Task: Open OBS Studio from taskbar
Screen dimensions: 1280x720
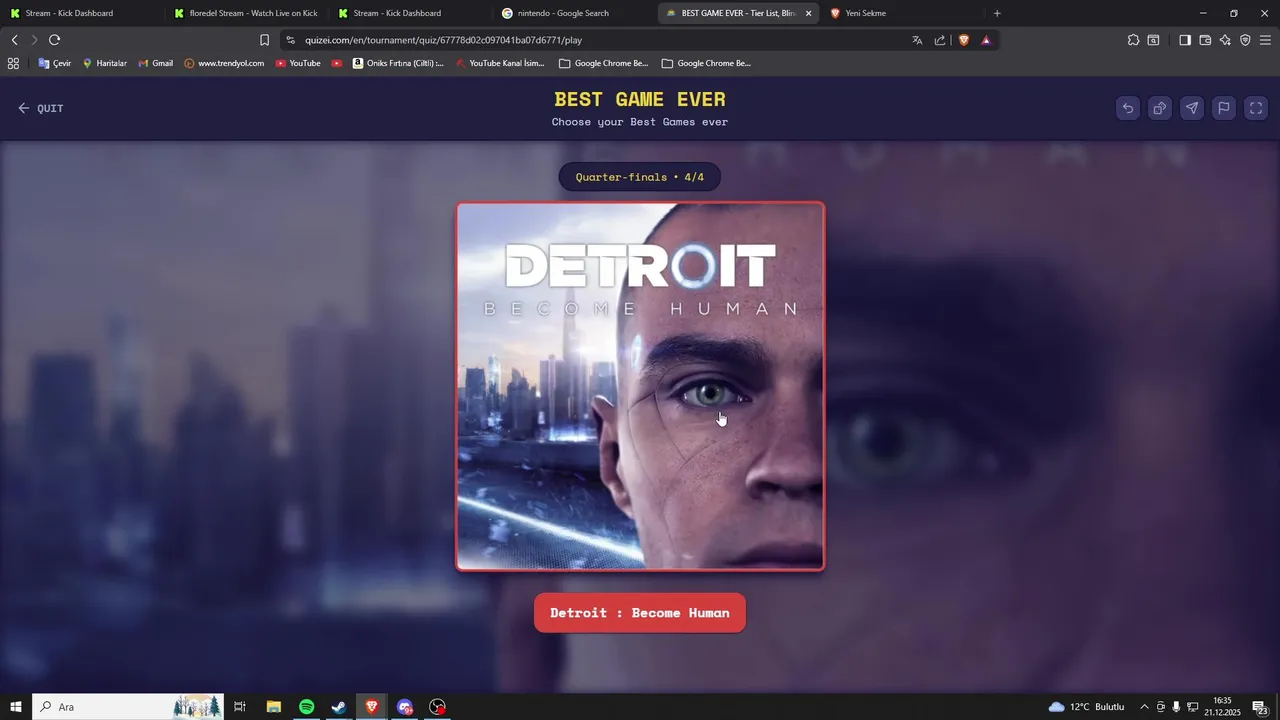Action: [x=437, y=707]
